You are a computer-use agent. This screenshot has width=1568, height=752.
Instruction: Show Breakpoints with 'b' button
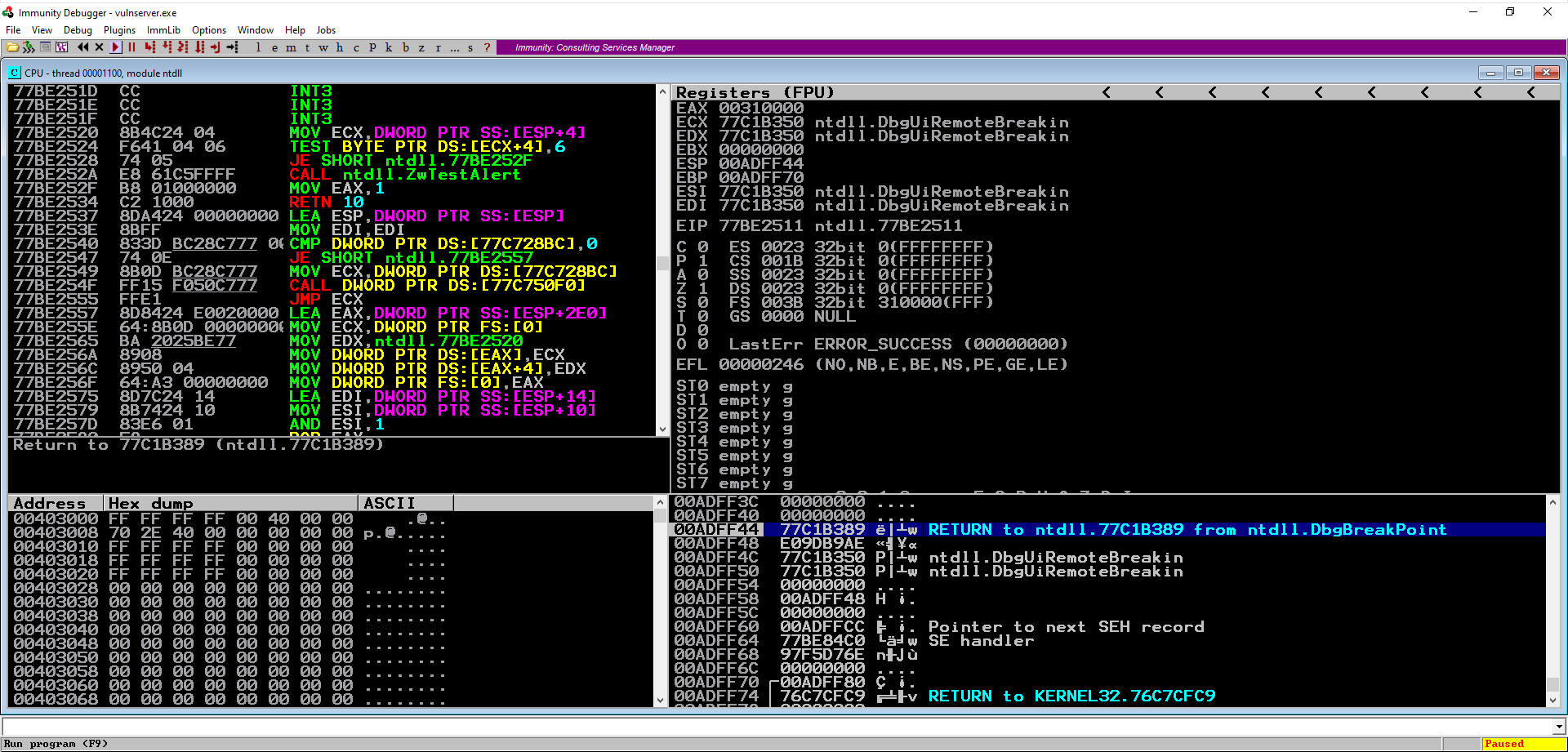tap(405, 47)
